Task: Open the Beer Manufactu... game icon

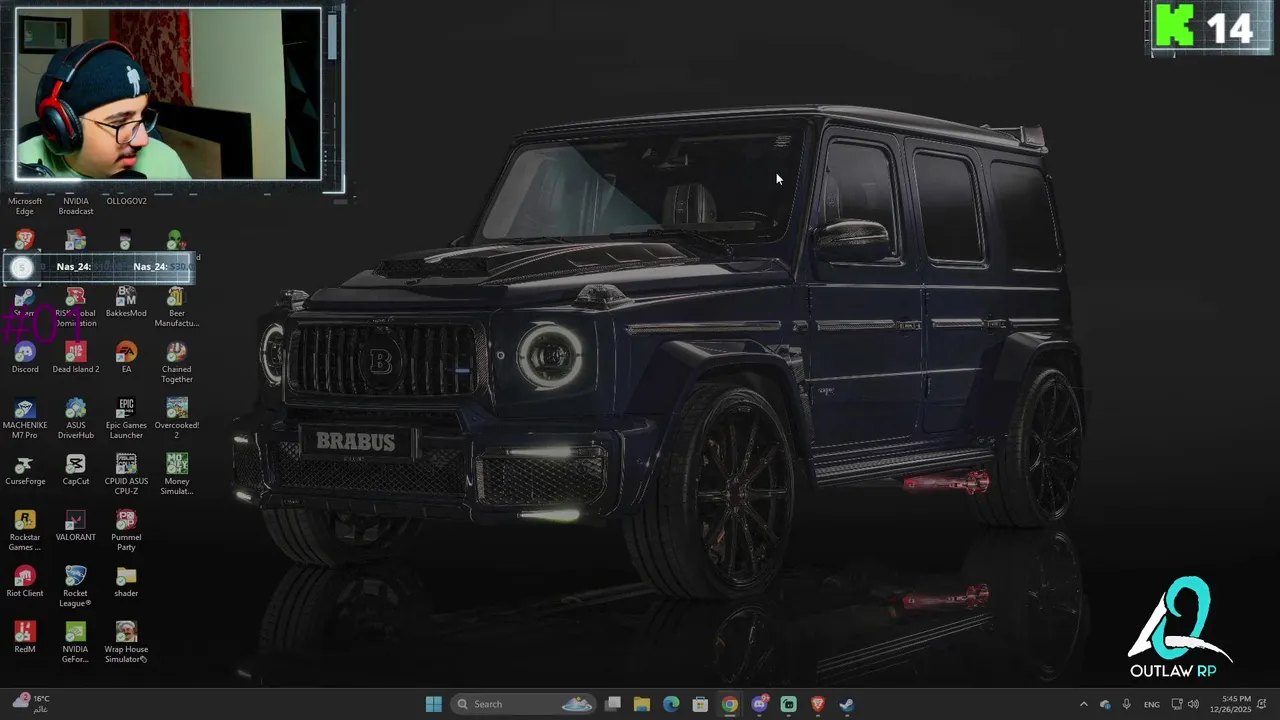Action: tap(177, 307)
